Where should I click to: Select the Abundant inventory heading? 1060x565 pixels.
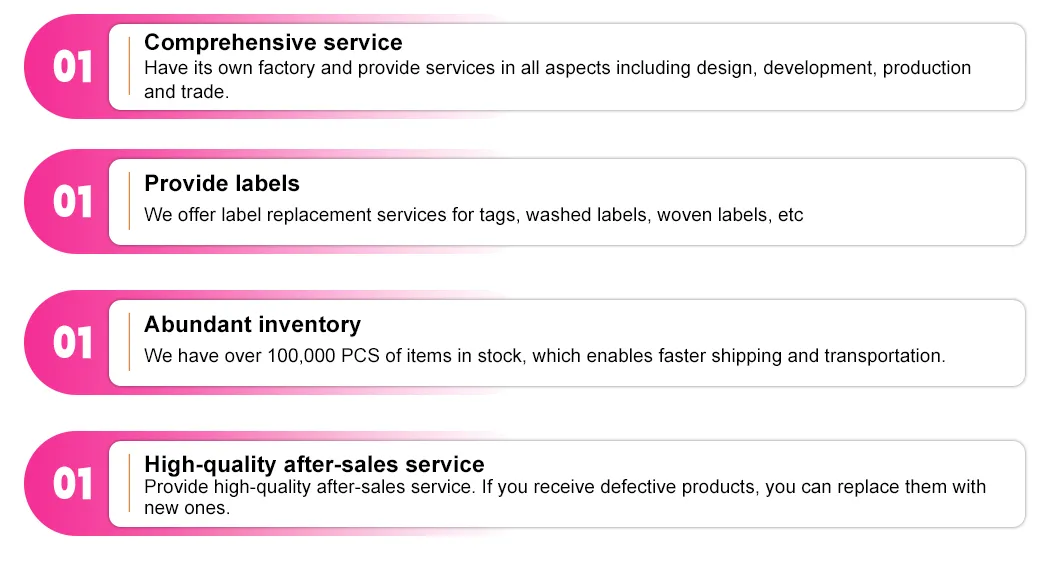click(252, 325)
